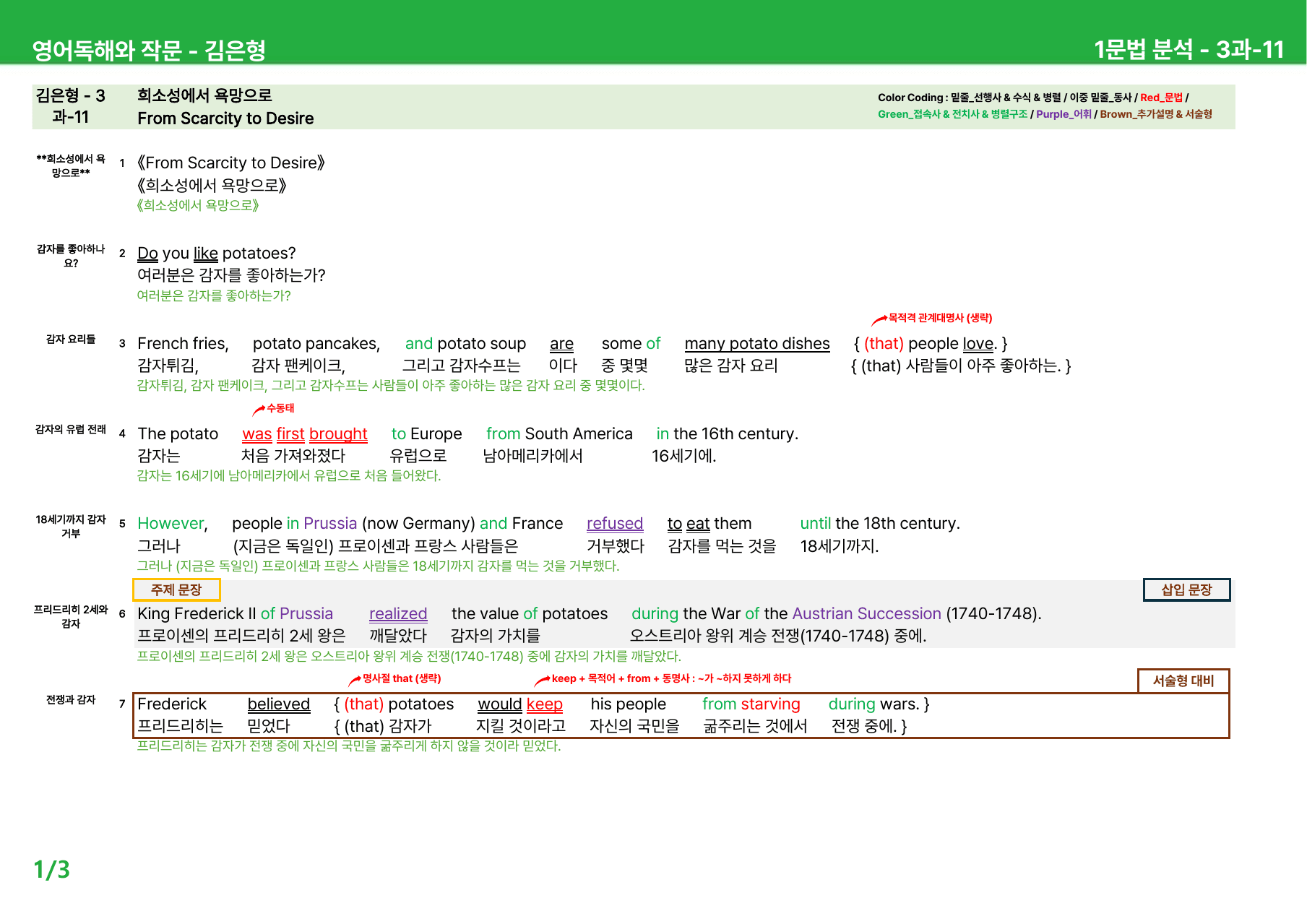
Task: Click sentence 2 'Do you like potatoes?'
Action: [217, 253]
